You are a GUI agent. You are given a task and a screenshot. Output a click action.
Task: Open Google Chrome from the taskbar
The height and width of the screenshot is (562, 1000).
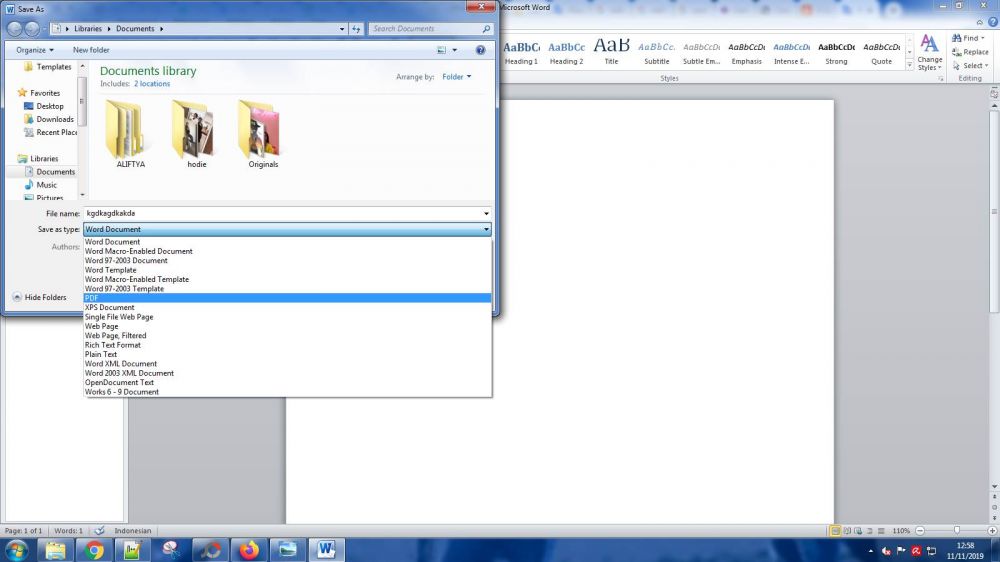click(x=95, y=550)
